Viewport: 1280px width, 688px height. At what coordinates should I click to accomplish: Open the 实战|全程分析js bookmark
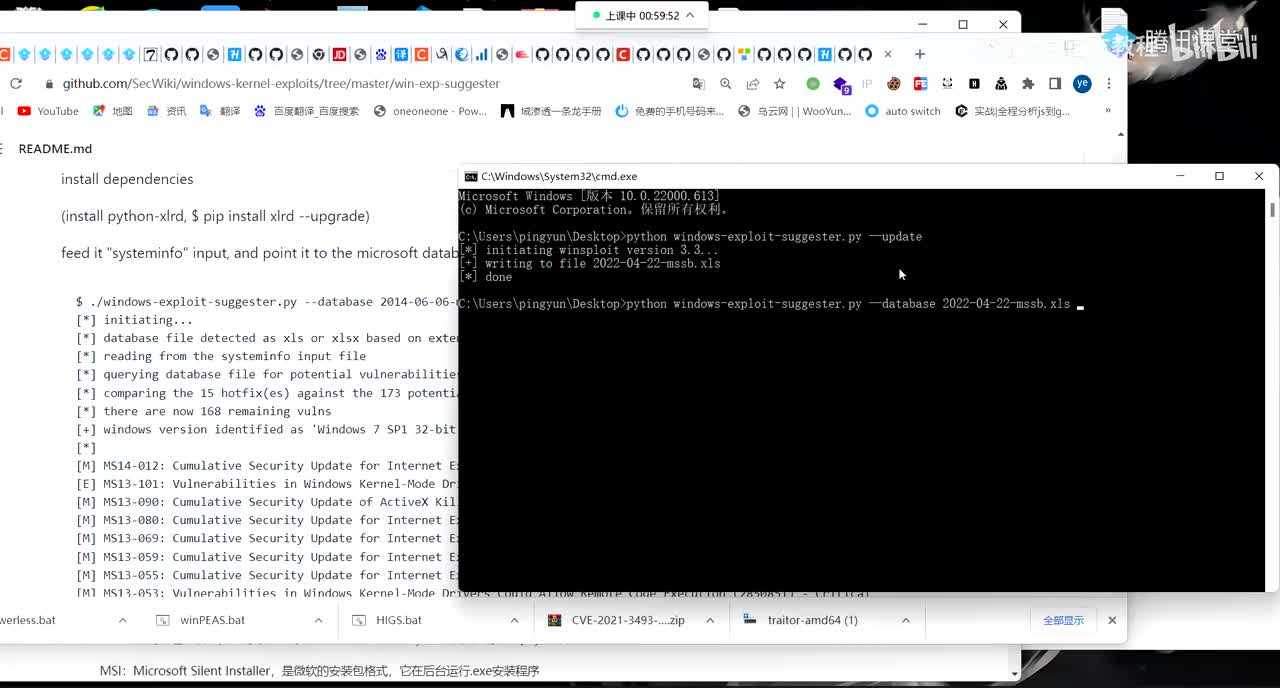[1012, 111]
